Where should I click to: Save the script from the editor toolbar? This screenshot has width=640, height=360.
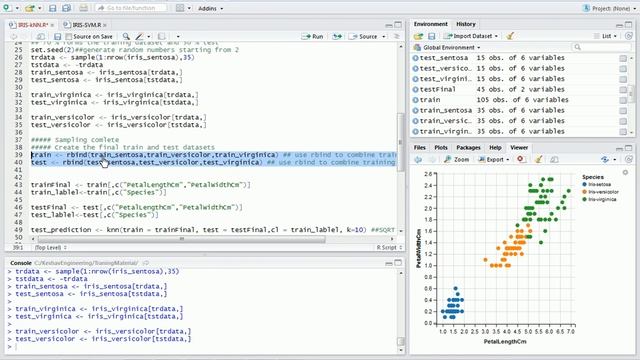pos(58,36)
